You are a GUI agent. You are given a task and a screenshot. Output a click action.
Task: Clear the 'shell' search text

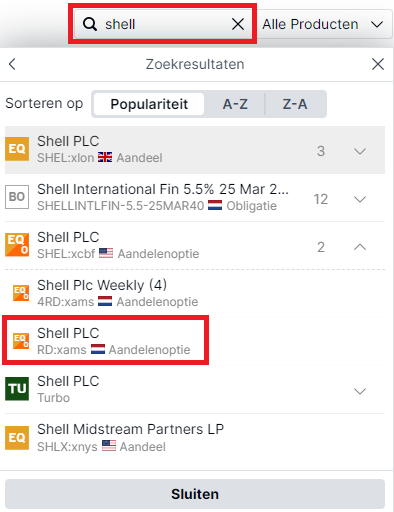coord(238,24)
